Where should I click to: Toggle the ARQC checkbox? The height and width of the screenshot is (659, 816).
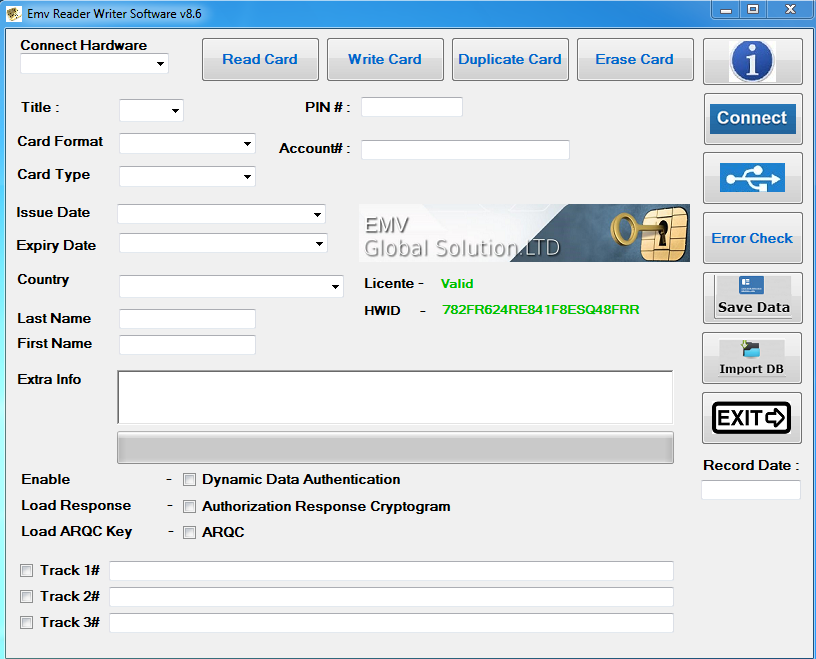click(189, 532)
